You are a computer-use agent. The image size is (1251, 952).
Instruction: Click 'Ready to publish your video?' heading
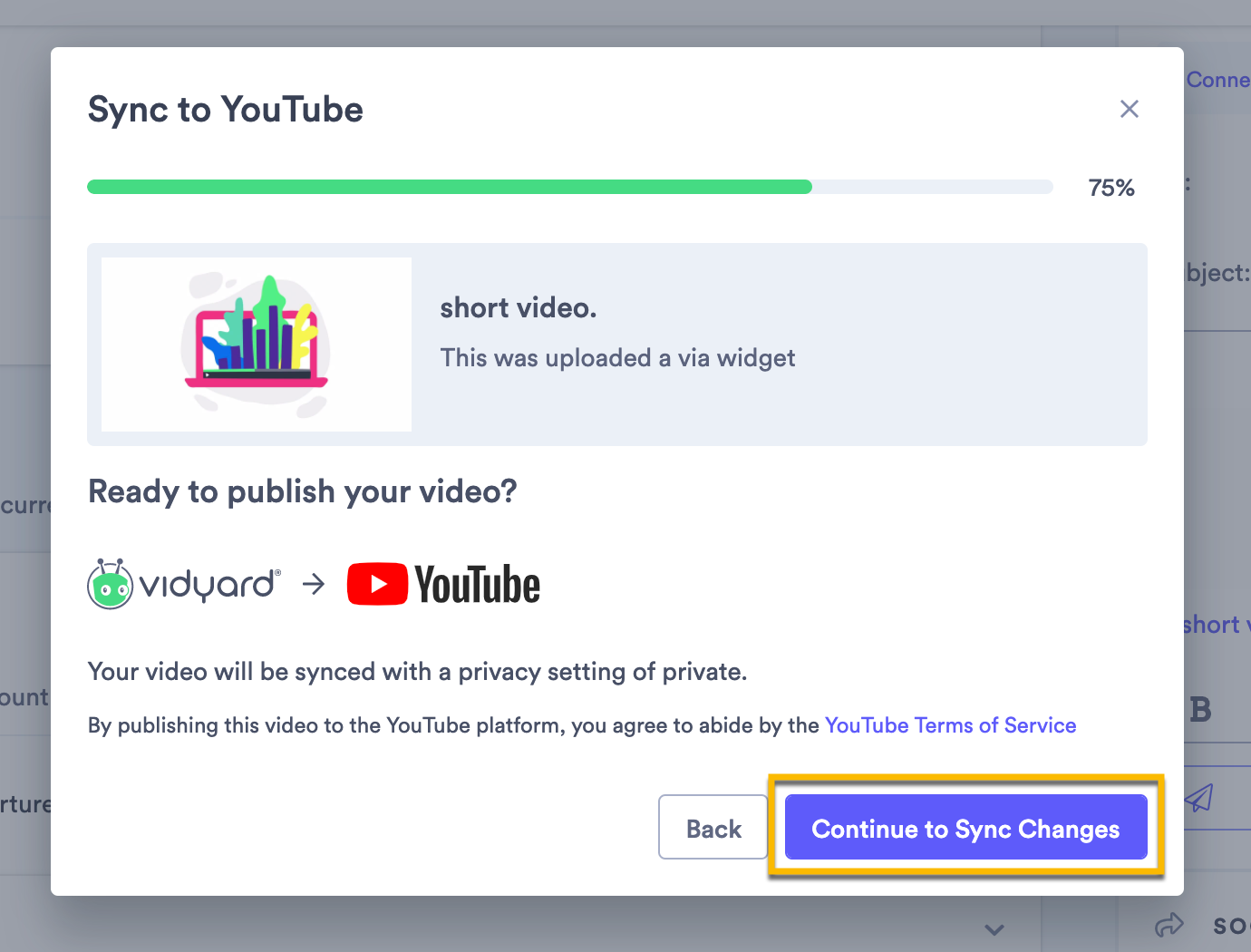tap(302, 491)
